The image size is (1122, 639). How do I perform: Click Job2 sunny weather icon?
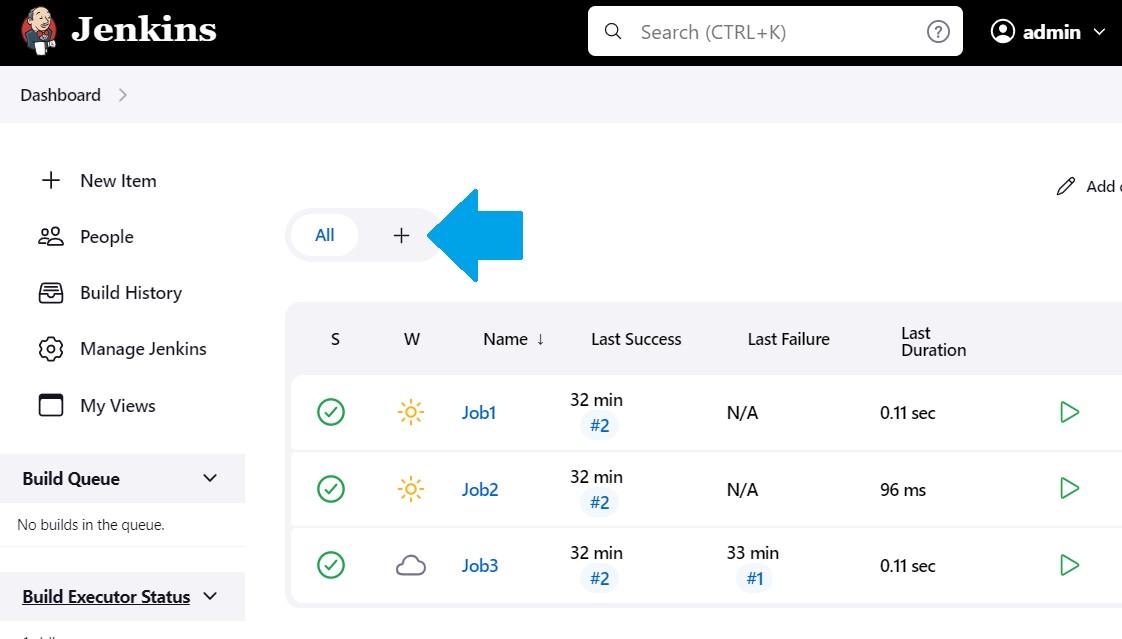[x=411, y=489]
